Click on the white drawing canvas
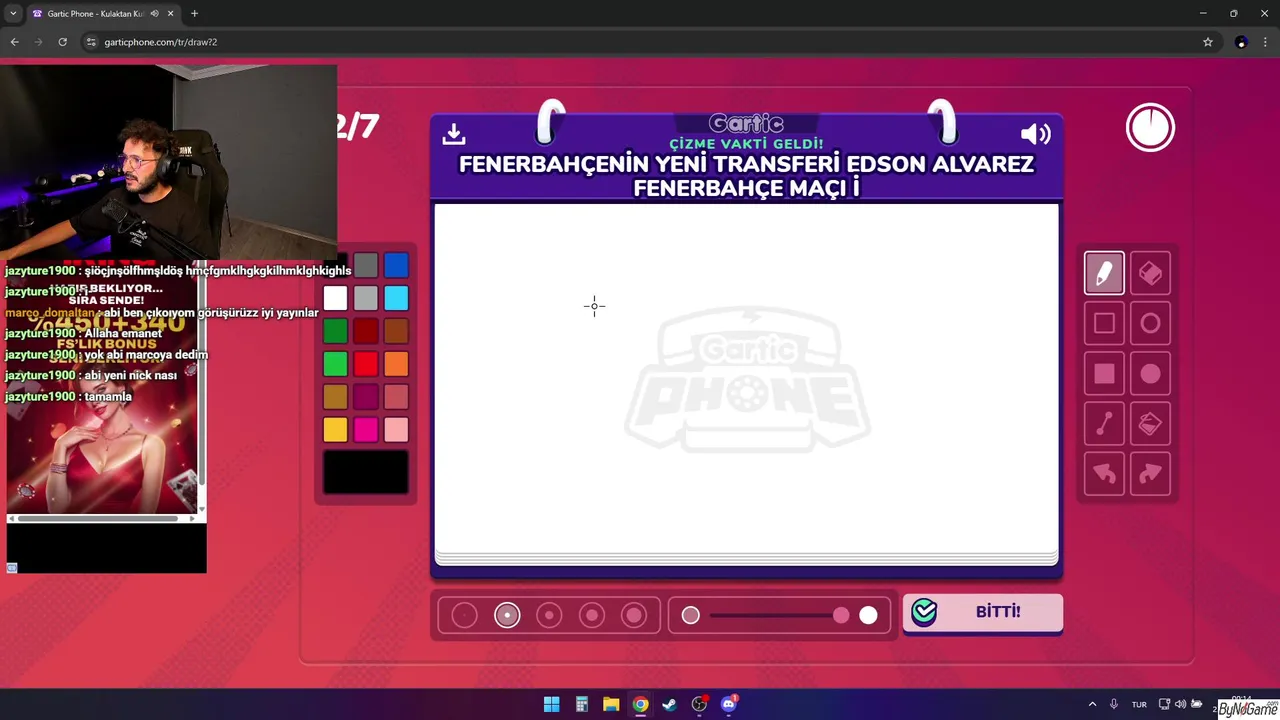The height and width of the screenshot is (720, 1280). pyautogui.click(x=746, y=378)
